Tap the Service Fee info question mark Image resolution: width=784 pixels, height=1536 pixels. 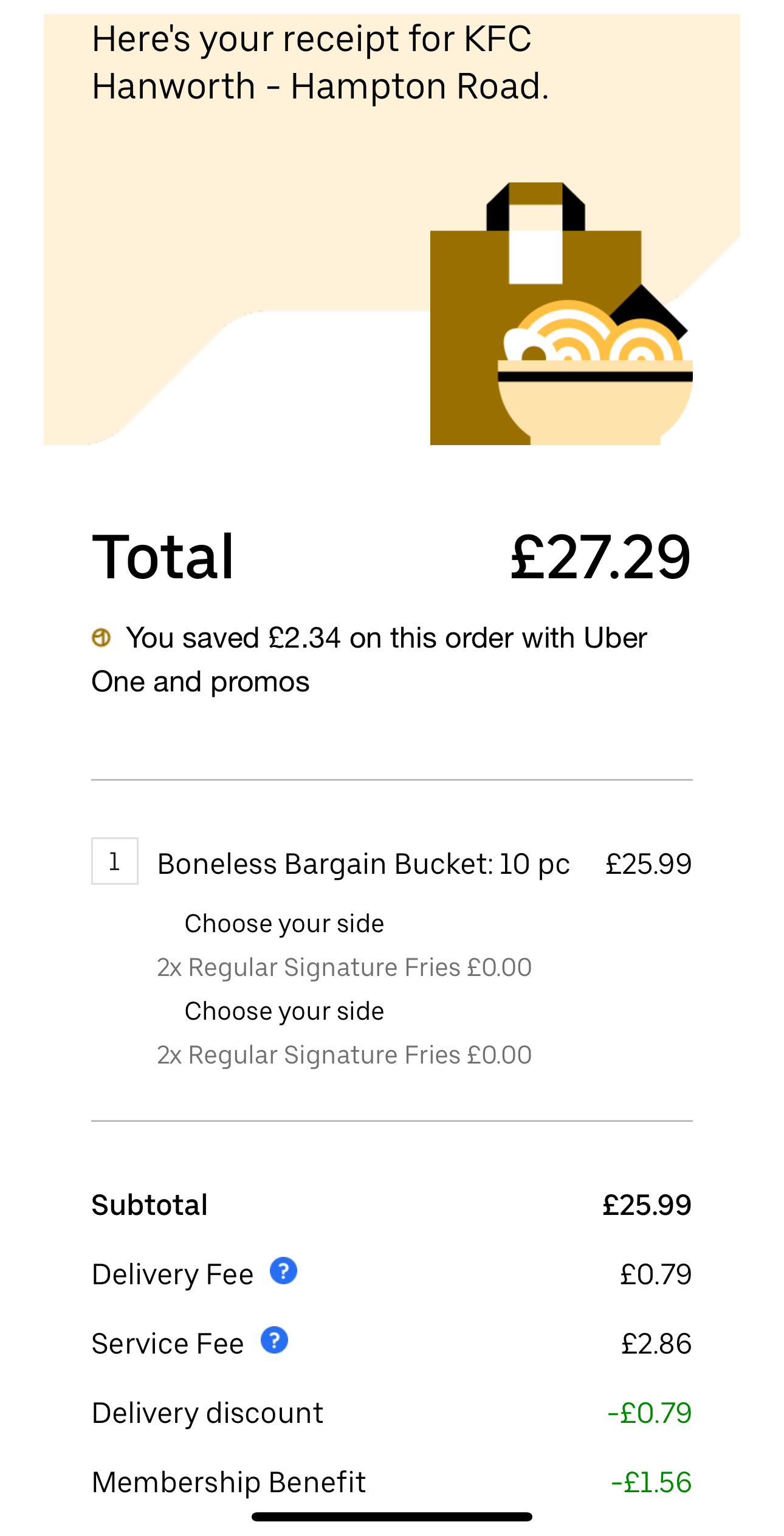[x=274, y=1340]
